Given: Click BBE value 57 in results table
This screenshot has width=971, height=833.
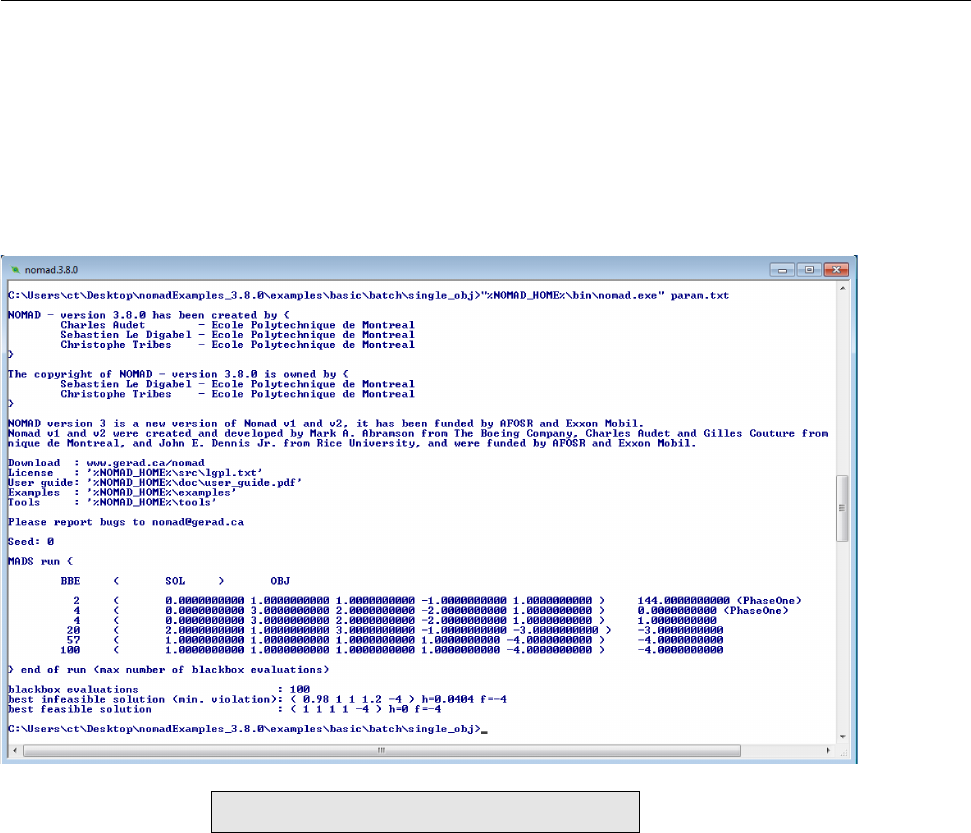Looking at the screenshot, I should tap(73, 640).
